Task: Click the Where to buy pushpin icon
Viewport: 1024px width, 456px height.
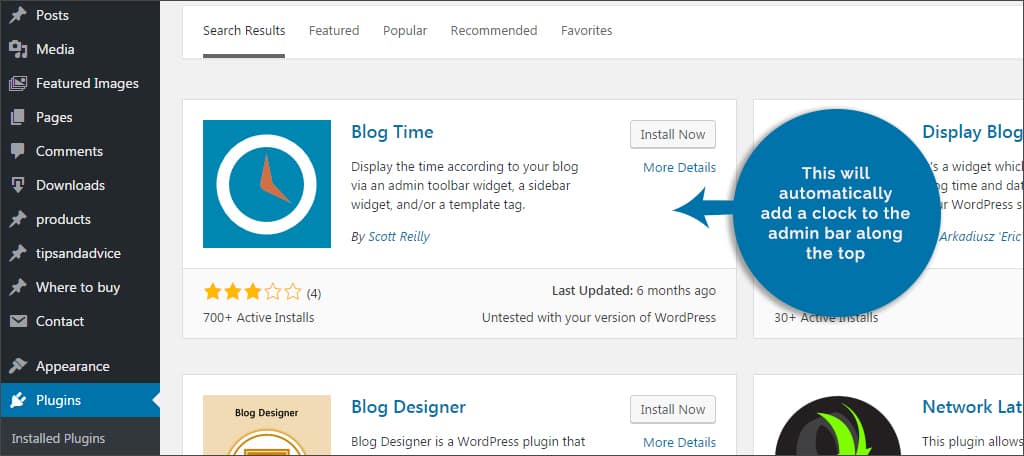Action: point(18,287)
